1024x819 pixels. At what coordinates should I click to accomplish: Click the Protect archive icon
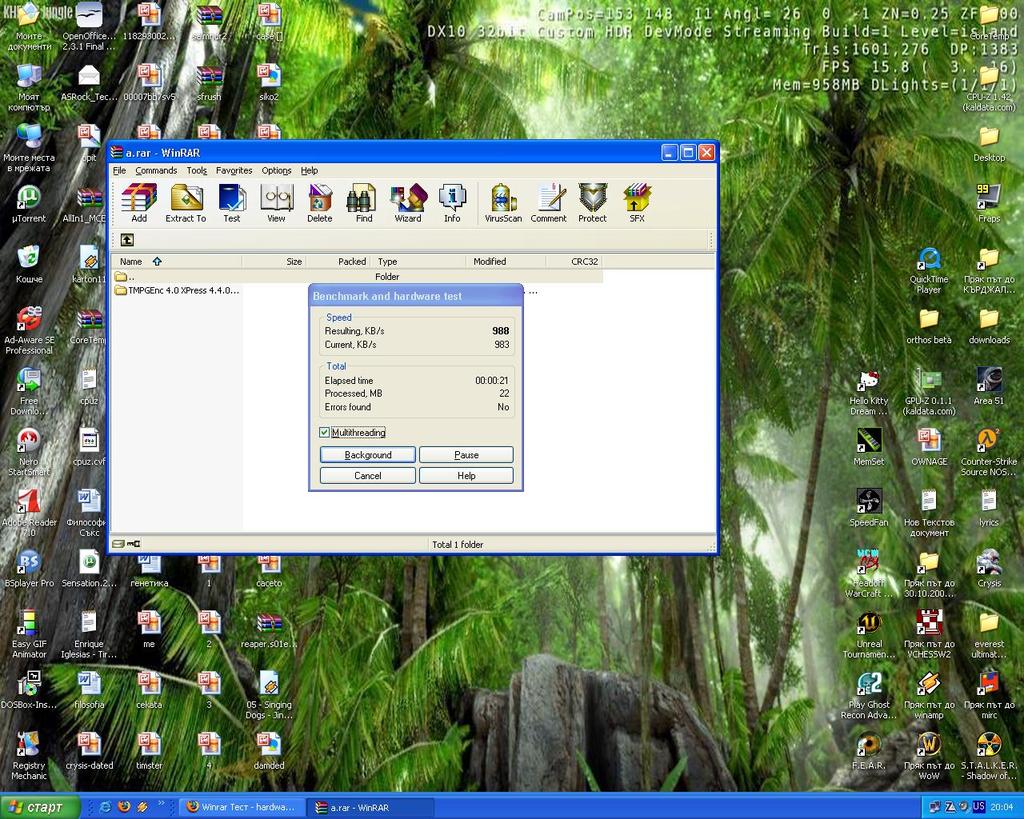[x=592, y=200]
